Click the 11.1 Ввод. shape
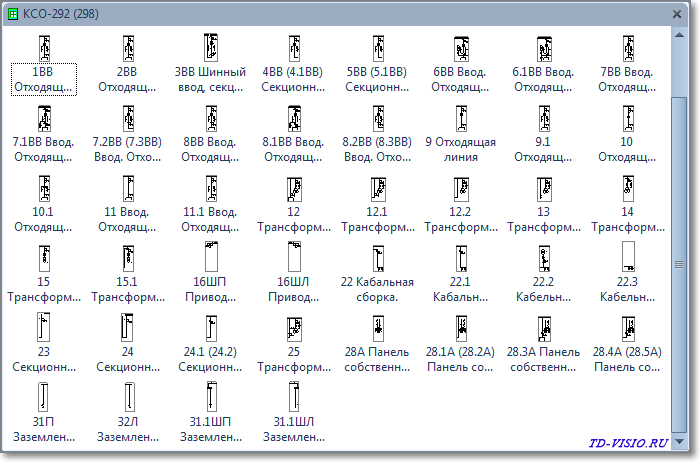 [210, 204]
